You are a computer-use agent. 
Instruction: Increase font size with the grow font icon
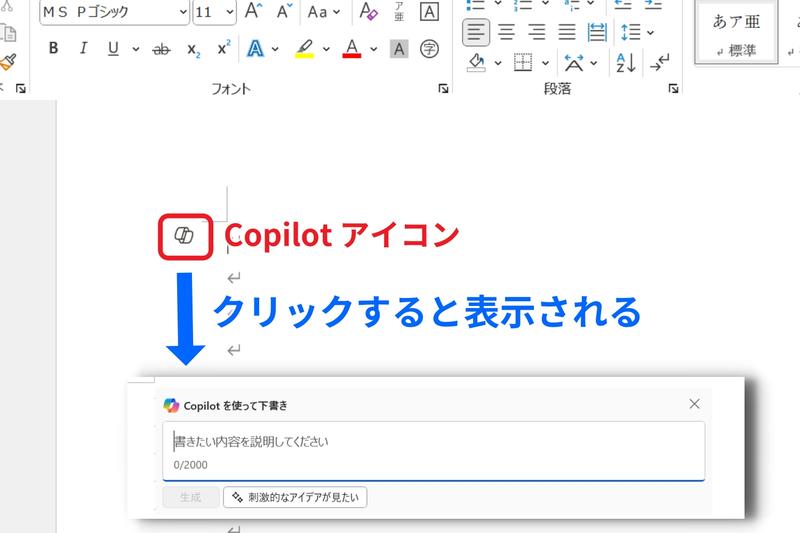pos(253,11)
